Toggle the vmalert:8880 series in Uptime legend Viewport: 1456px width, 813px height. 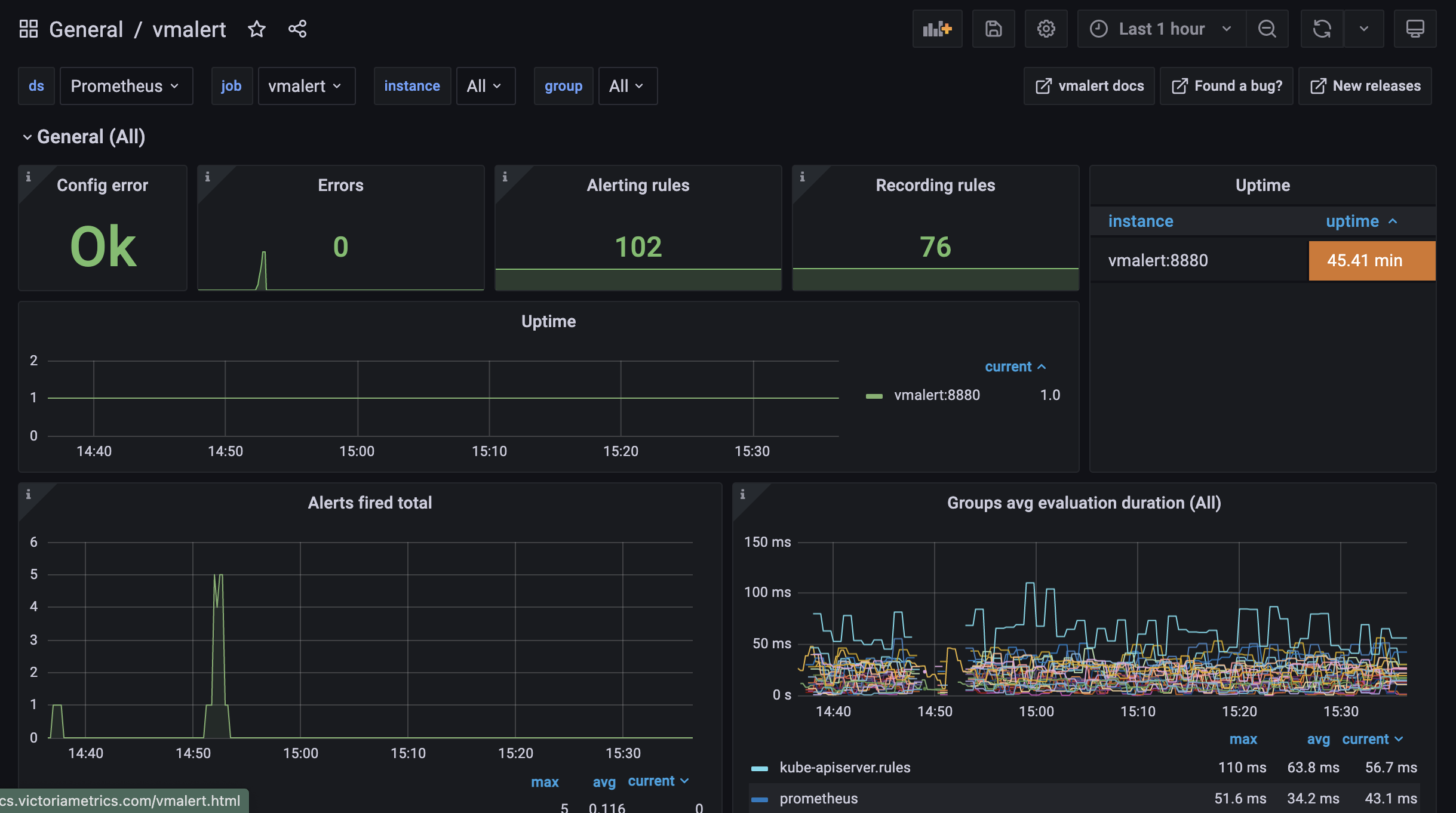(x=936, y=395)
